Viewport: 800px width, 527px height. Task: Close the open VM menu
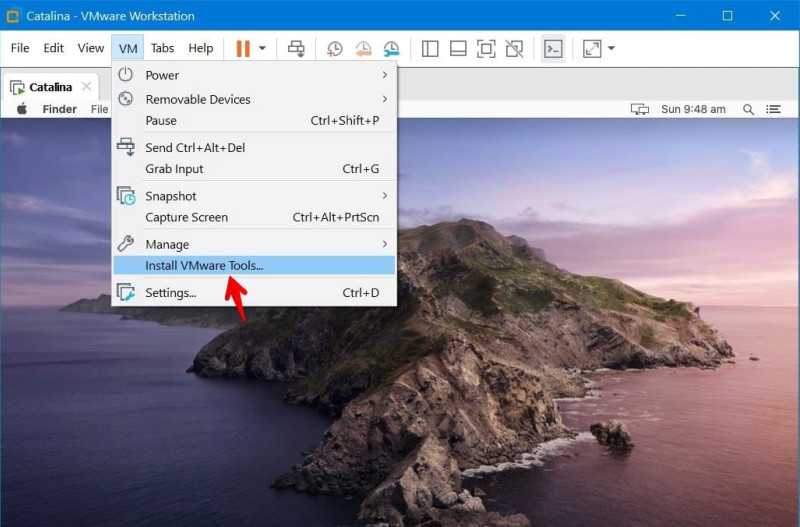(128, 48)
